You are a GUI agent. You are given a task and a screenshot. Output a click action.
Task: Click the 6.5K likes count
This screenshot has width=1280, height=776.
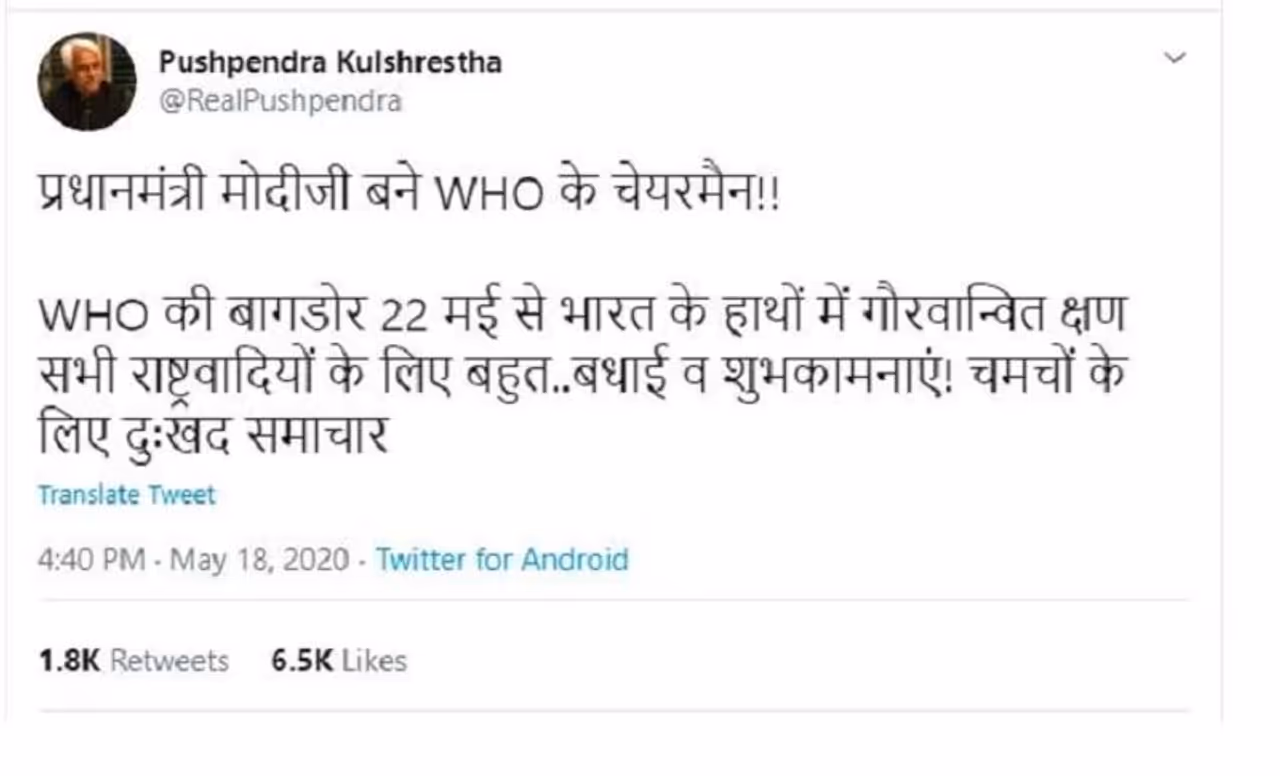pyautogui.click(x=302, y=661)
